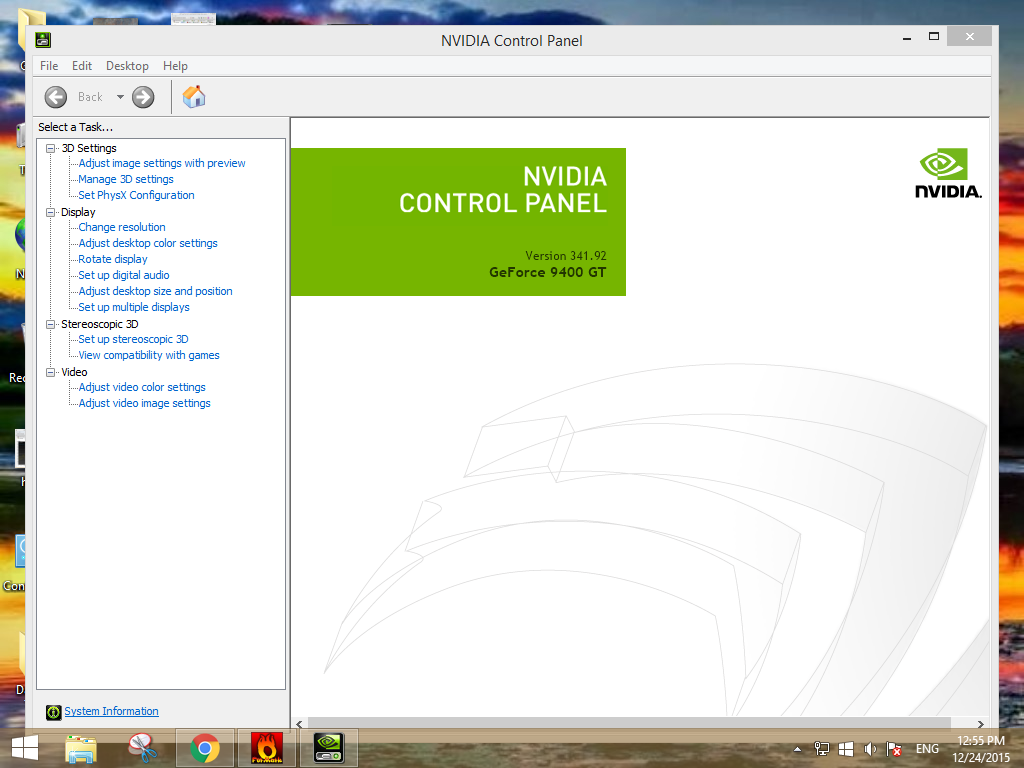Click the Forward arrow button
The width and height of the screenshot is (1024, 768).
(143, 97)
